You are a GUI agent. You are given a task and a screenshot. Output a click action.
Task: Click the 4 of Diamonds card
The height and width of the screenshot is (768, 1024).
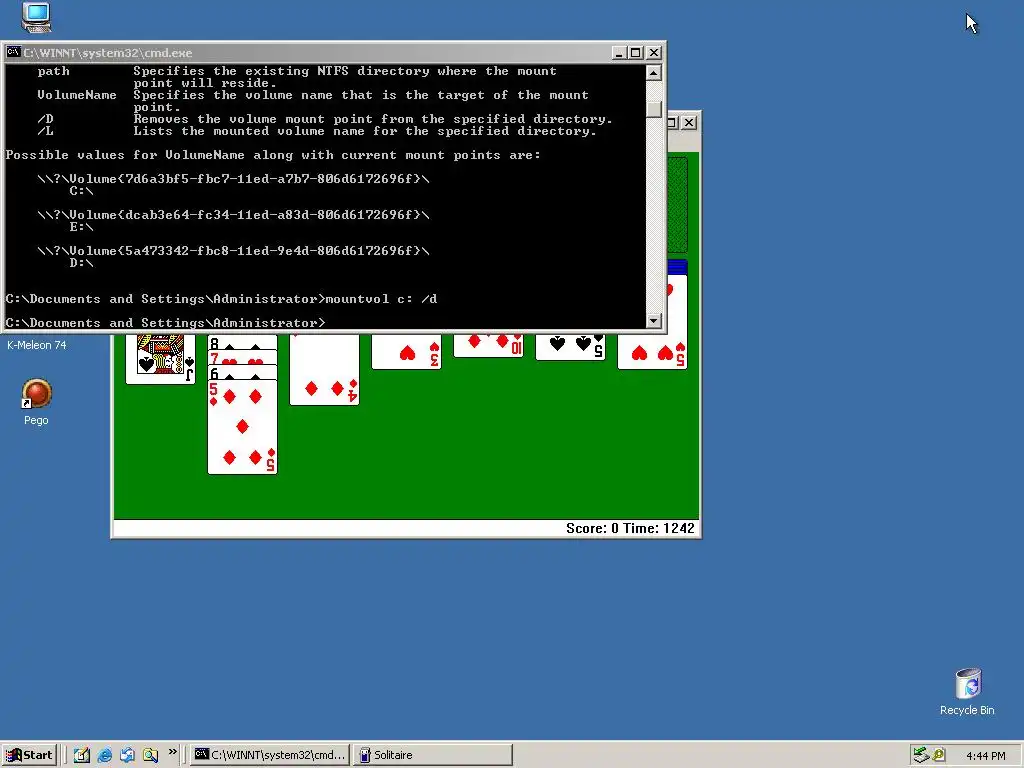point(325,370)
